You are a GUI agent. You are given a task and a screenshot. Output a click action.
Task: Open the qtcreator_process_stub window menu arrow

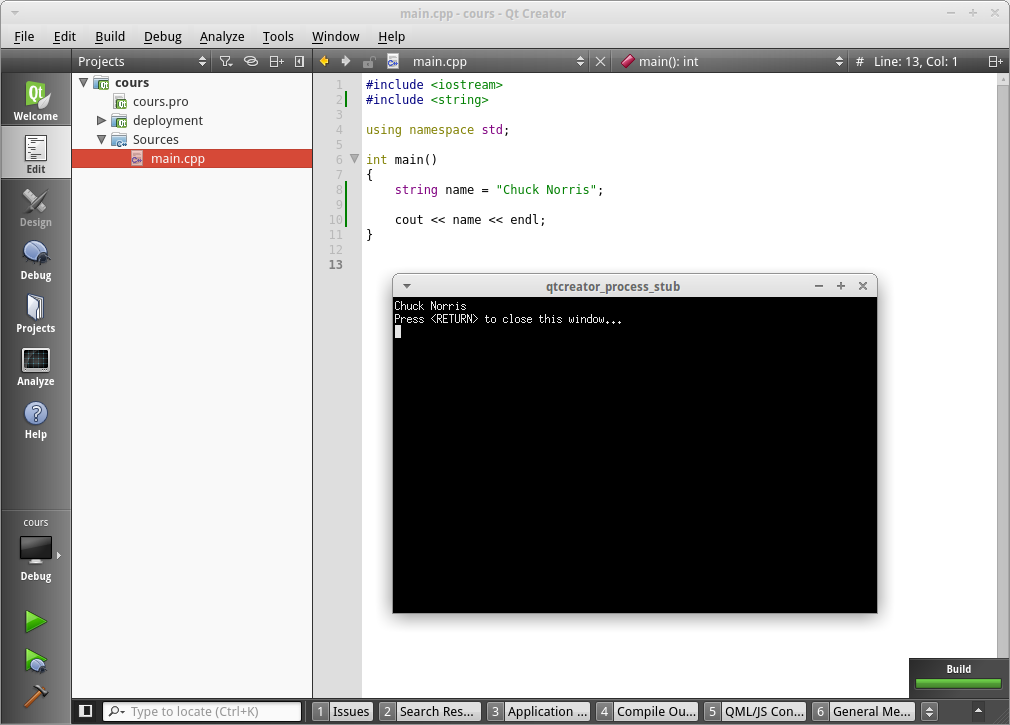coord(406,286)
